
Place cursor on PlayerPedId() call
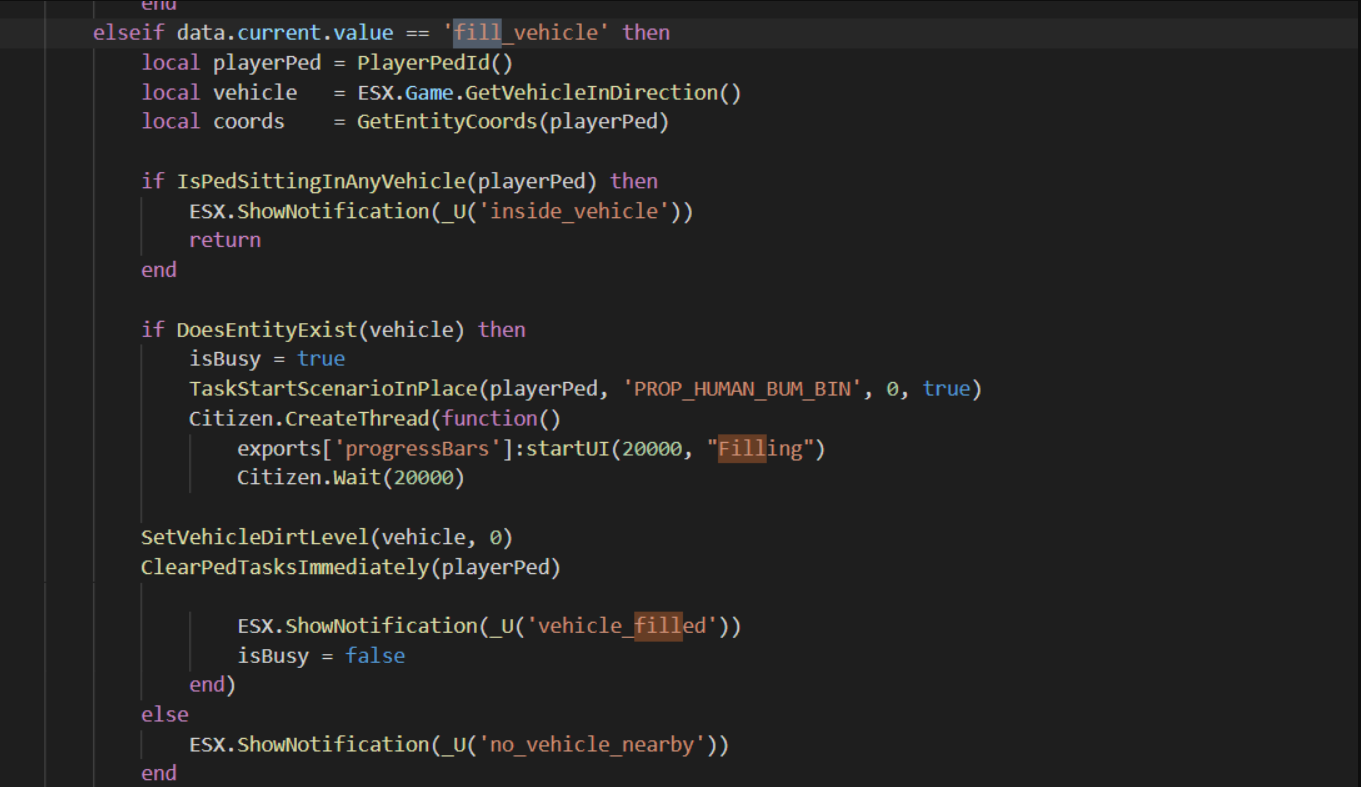434,63
